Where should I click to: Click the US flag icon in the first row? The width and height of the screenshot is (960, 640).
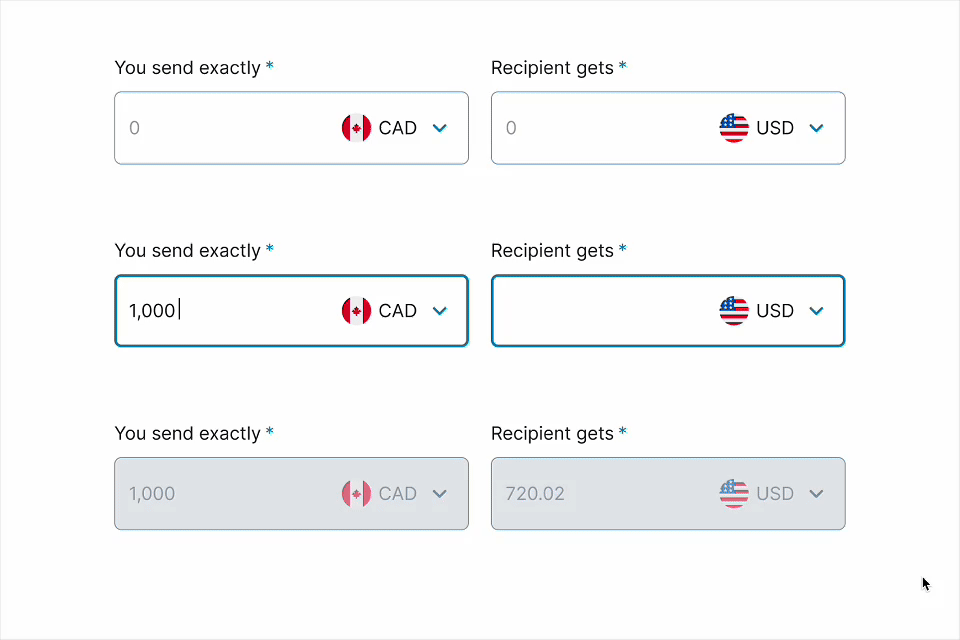pyautogui.click(x=734, y=128)
